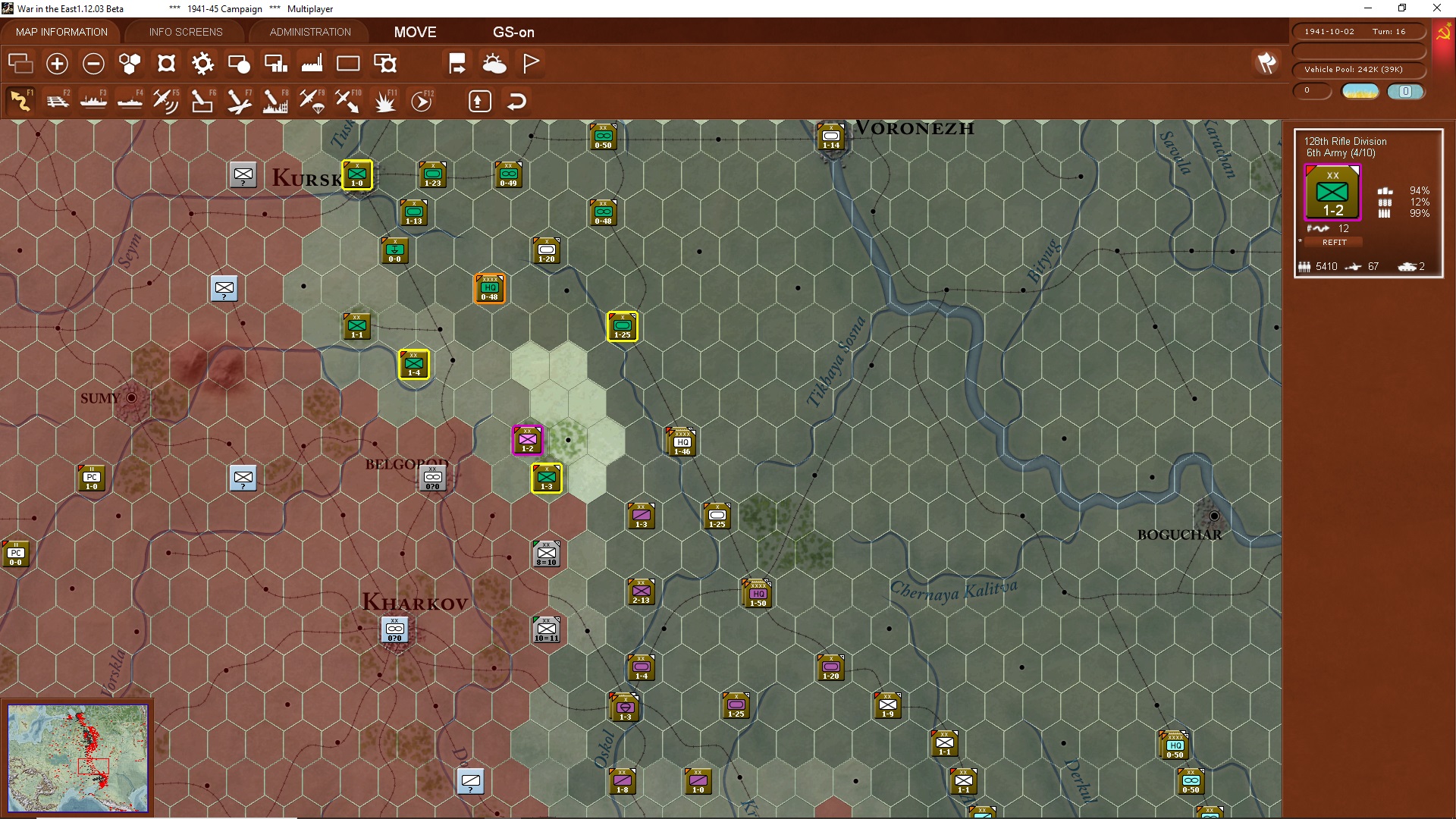Toggle the supply graph overlay icon
This screenshot has height=819, width=1456.
(275, 64)
